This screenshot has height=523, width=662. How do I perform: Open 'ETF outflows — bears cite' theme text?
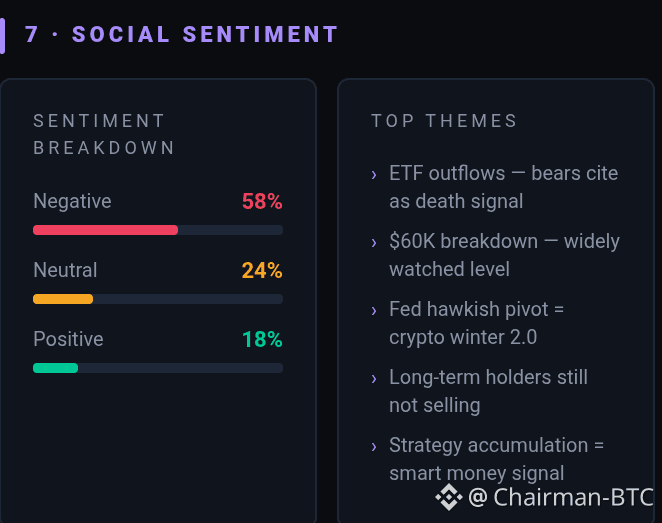point(503,173)
